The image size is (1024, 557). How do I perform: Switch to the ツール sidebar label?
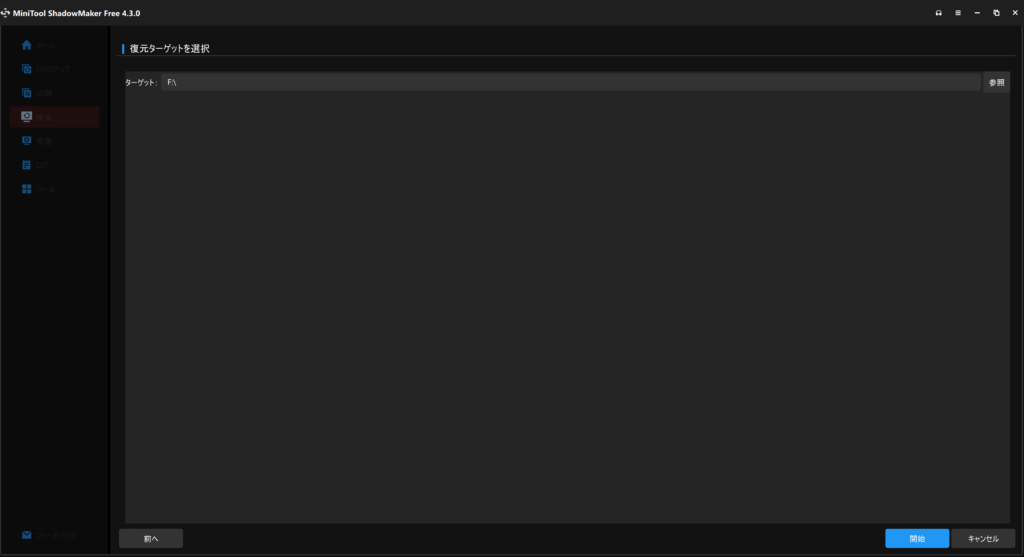[45, 189]
